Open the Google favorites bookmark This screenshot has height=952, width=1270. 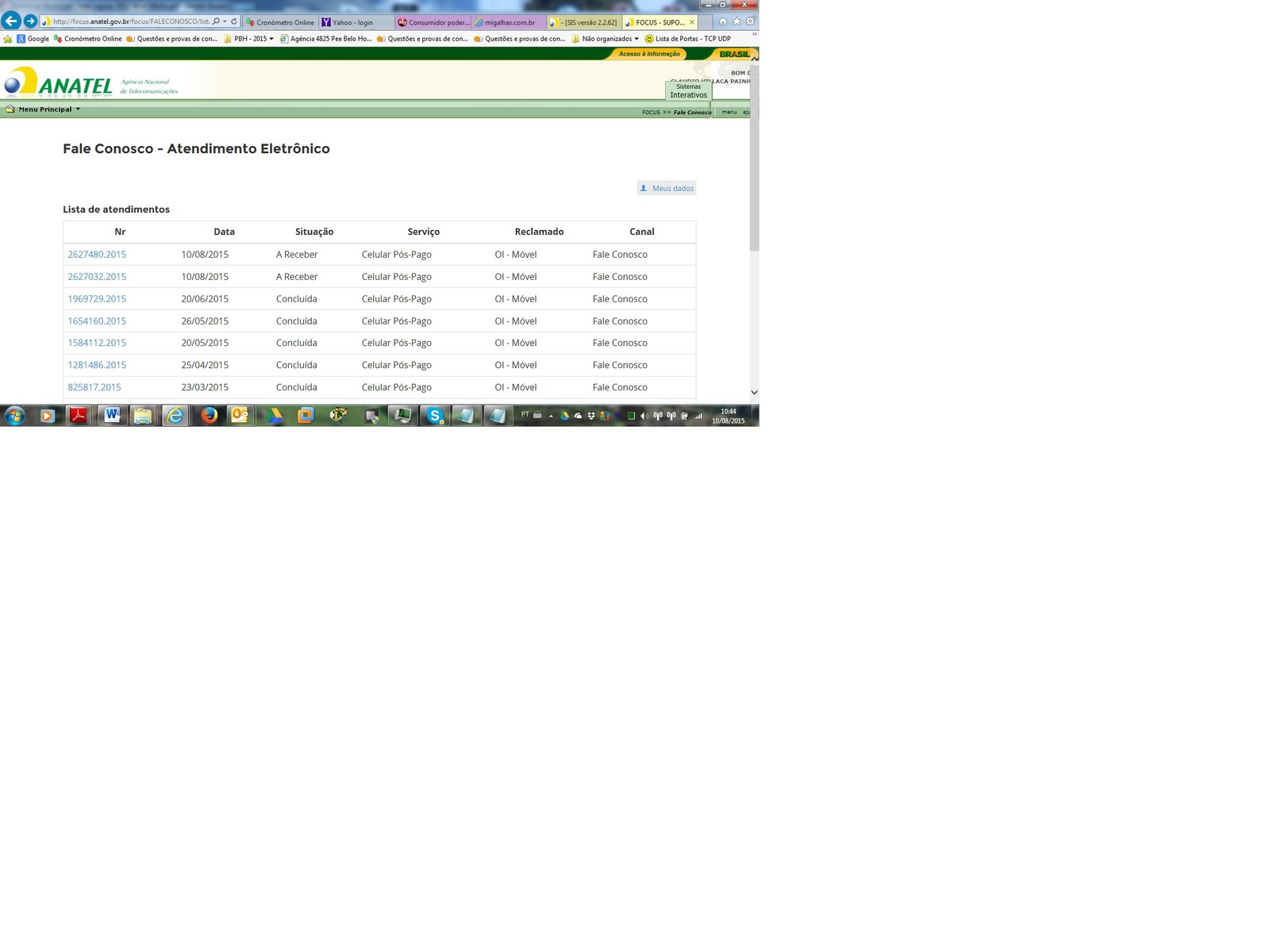pyautogui.click(x=33, y=39)
